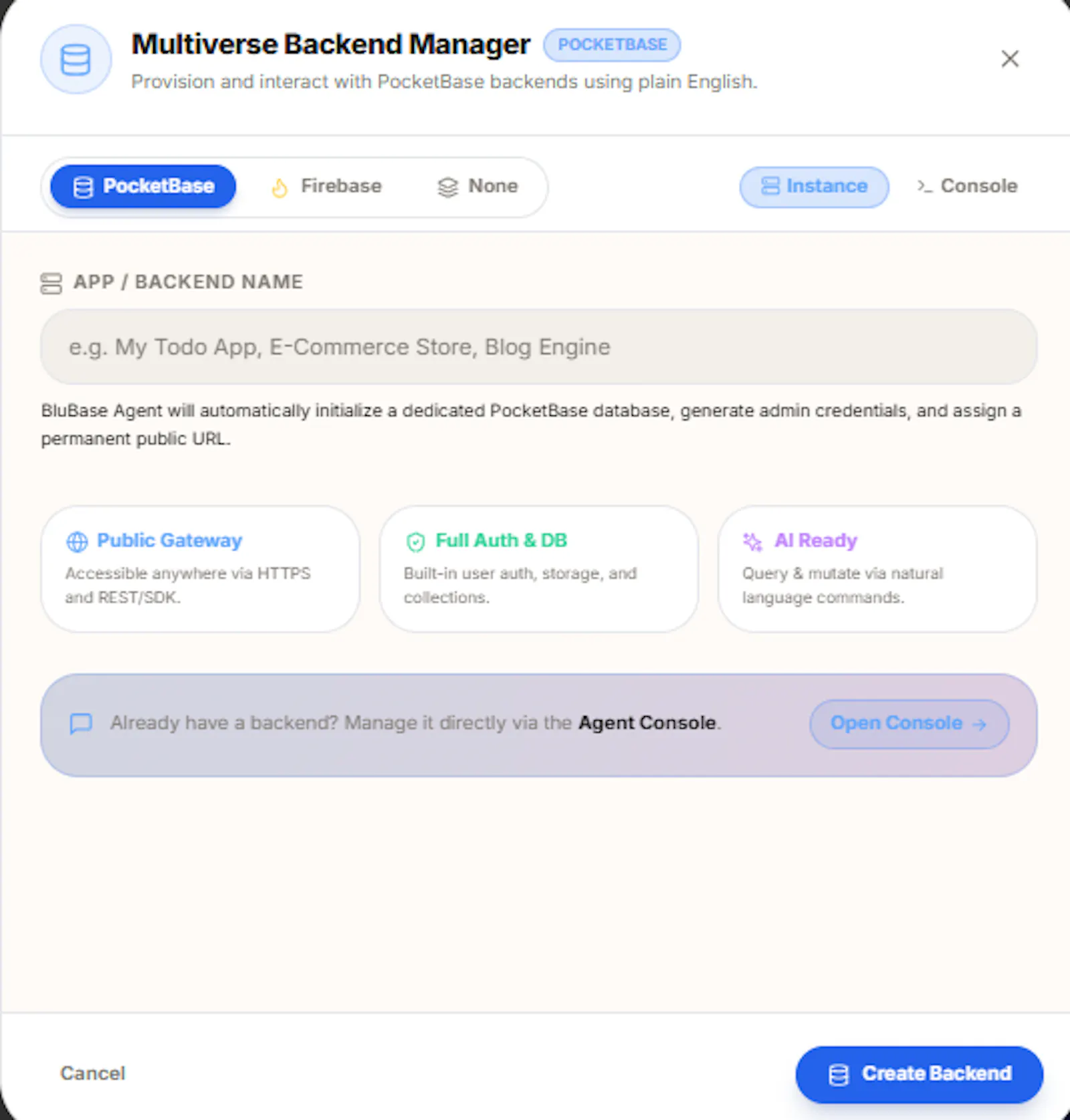
Task: Click the shield icon on Full Auth & DB
Action: point(416,542)
